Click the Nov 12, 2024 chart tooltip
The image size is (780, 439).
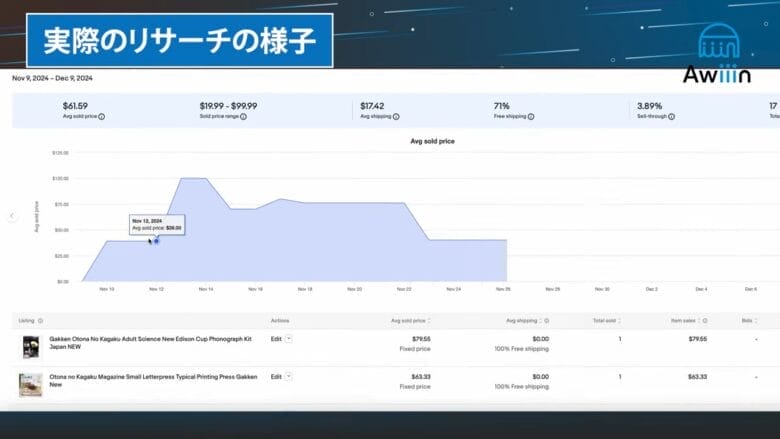point(157,224)
